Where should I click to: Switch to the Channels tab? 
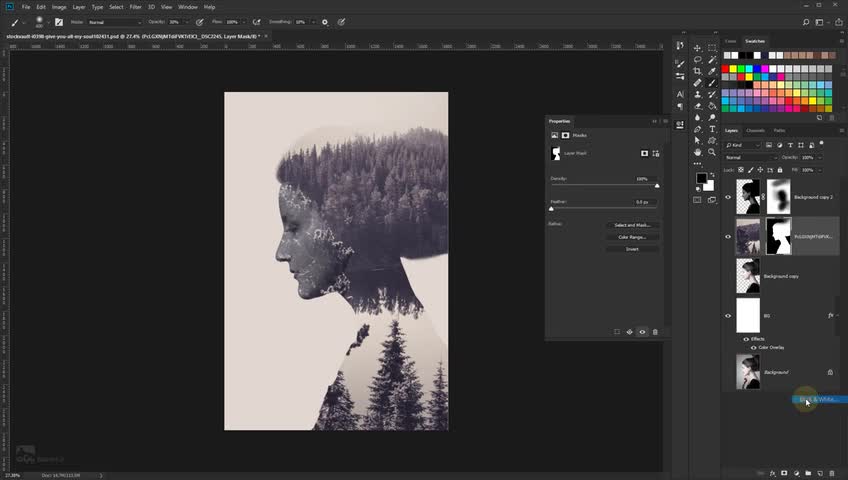click(x=755, y=130)
